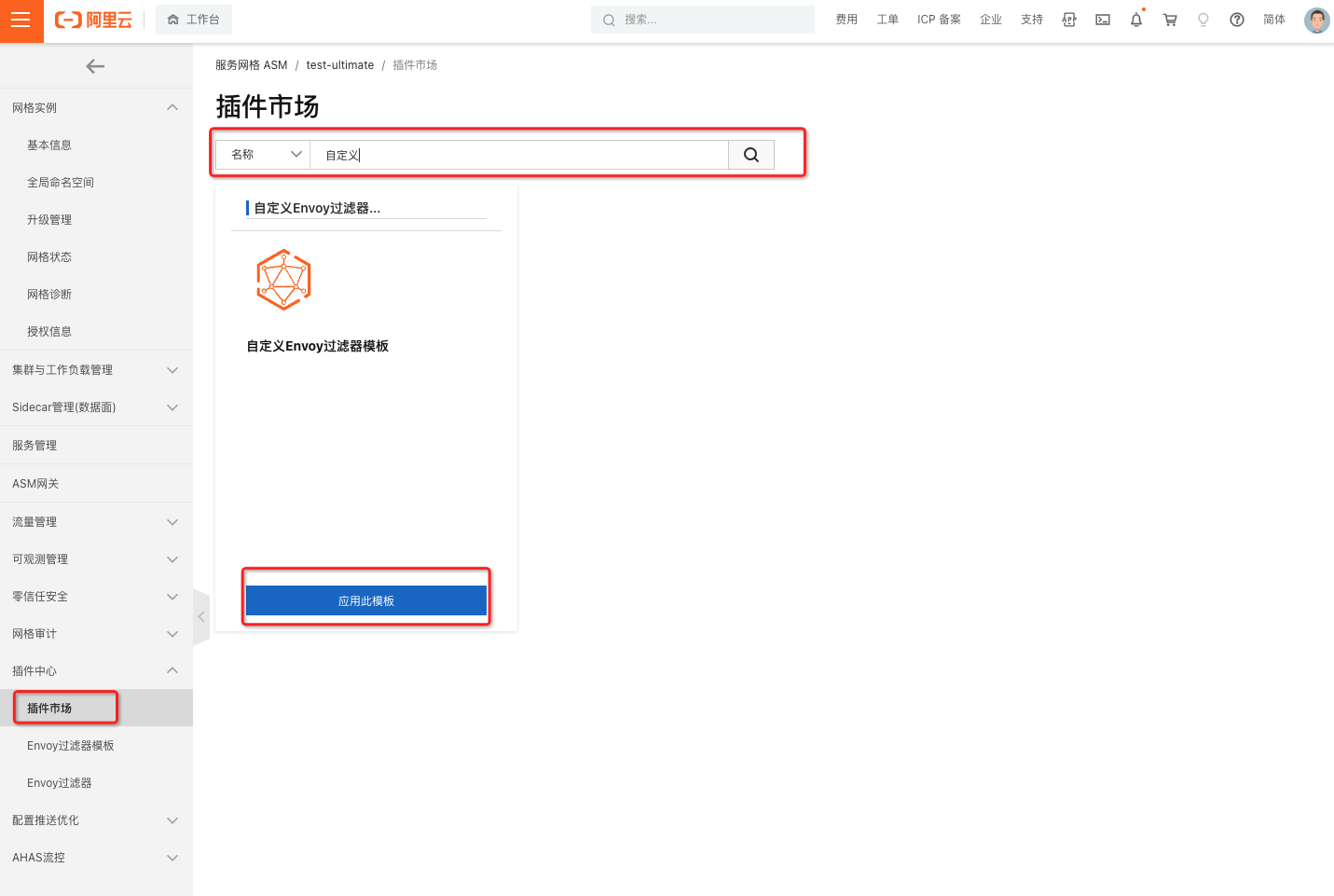Open the 企业 enterprise menu
The height and width of the screenshot is (896, 1334).
(991, 20)
